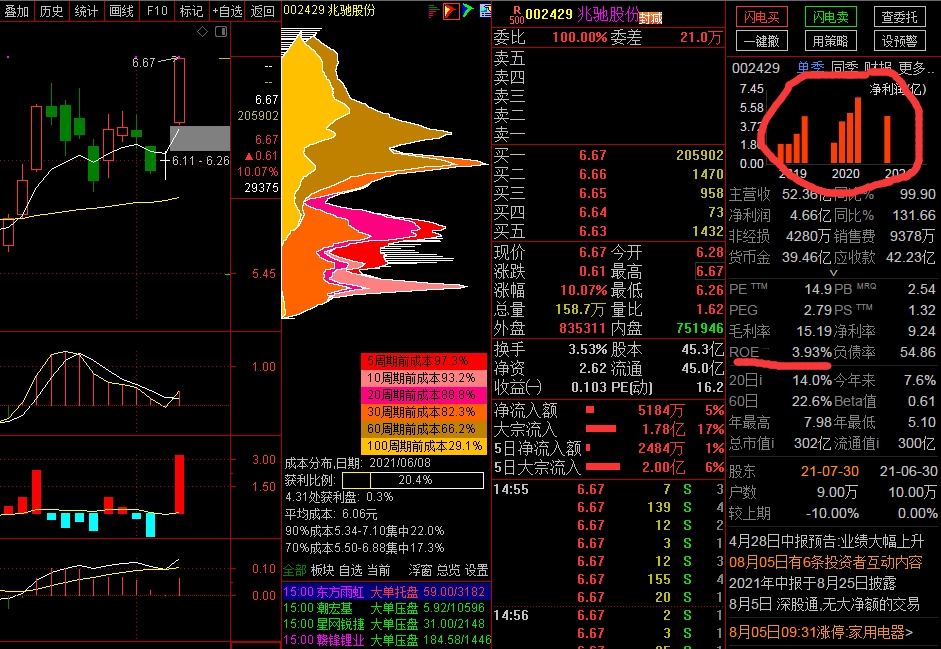Switch to the 同季 same-quarter tab
Viewport: 941px width, 649px height.
coord(845,68)
